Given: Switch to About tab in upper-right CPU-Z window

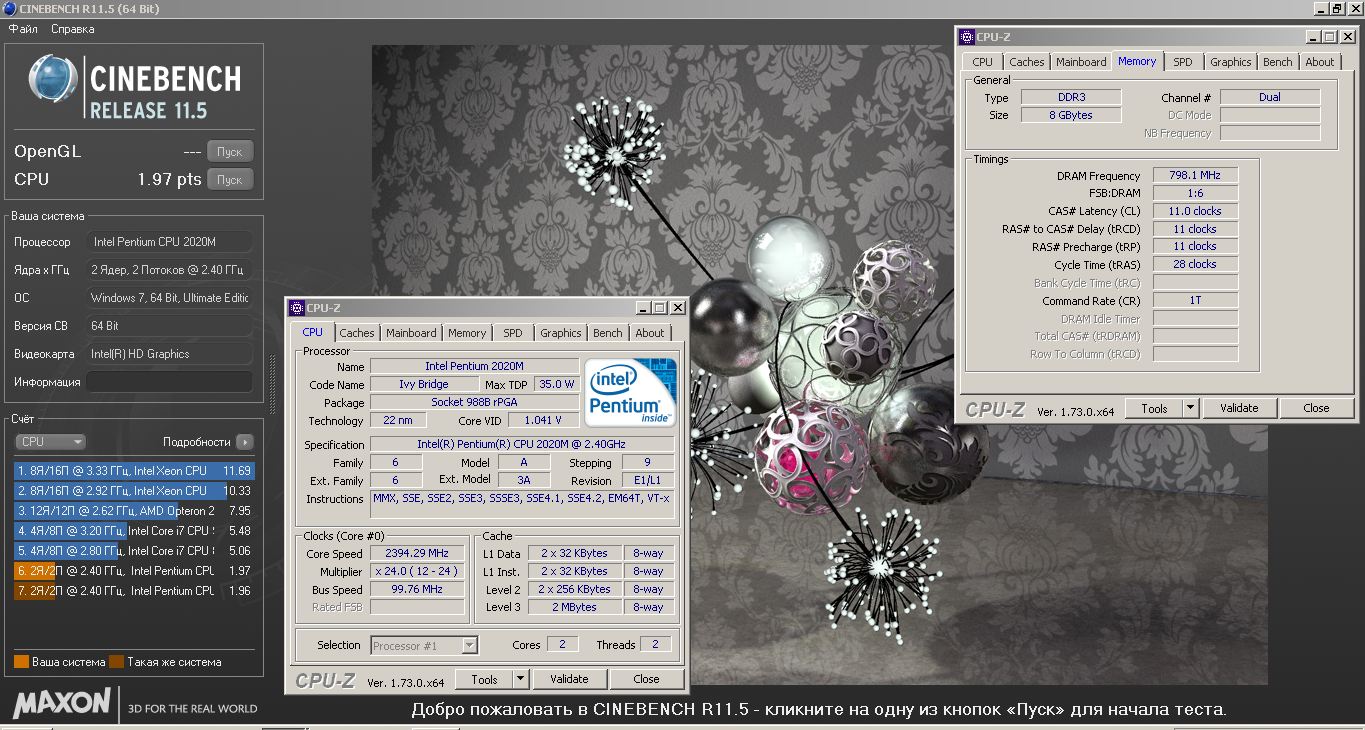Looking at the screenshot, I should click(1320, 62).
